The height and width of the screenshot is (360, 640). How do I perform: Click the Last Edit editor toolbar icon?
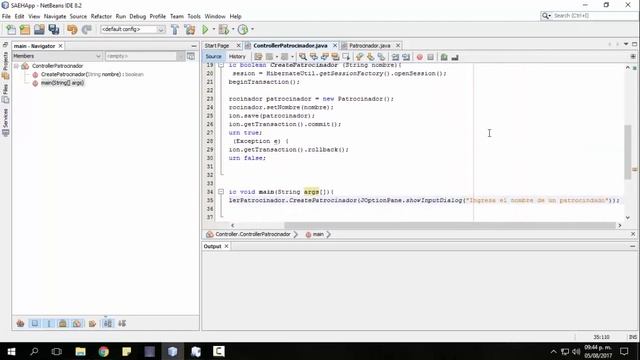pos(258,57)
